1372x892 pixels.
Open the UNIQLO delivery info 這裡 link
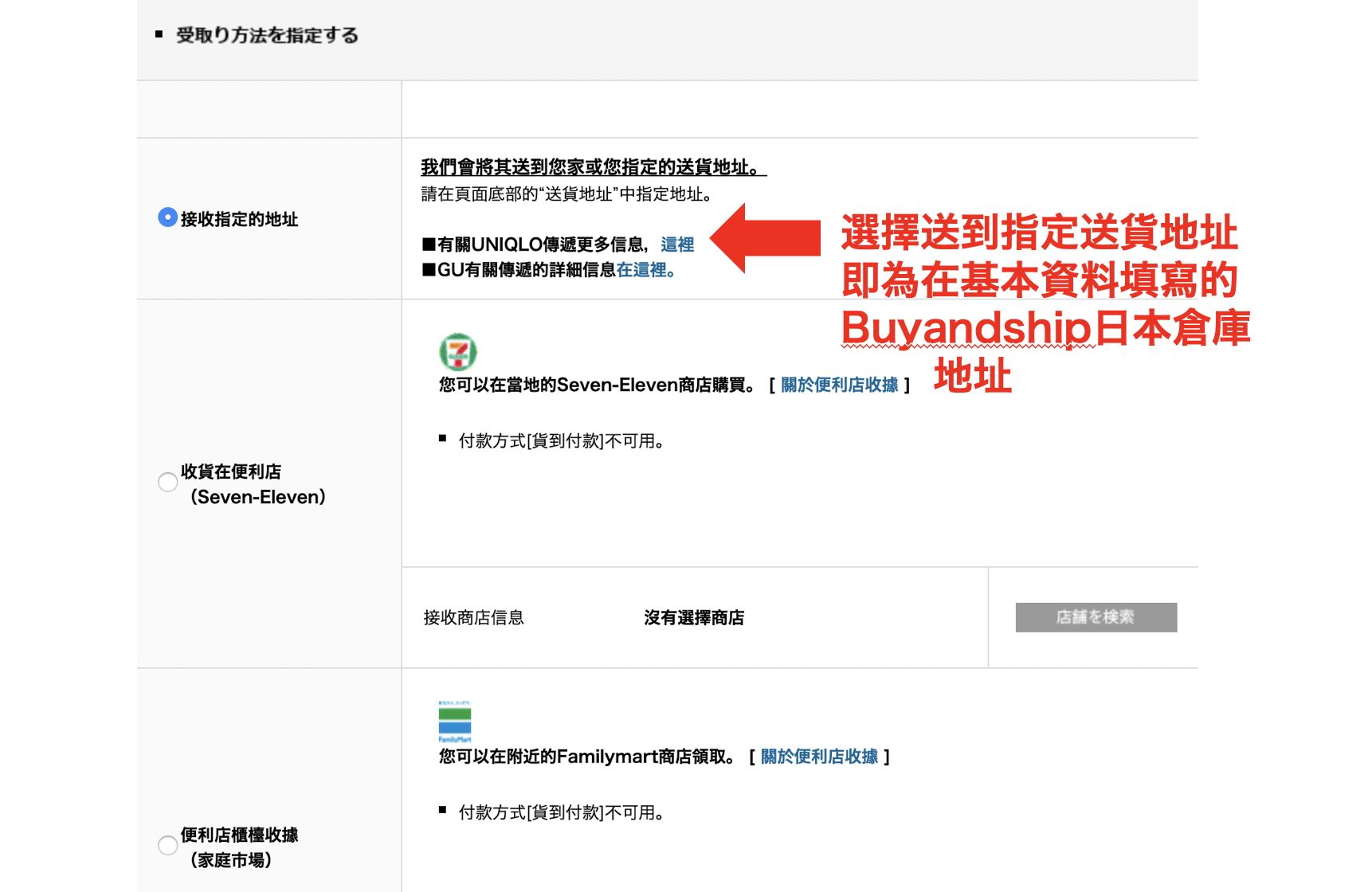coord(676,245)
